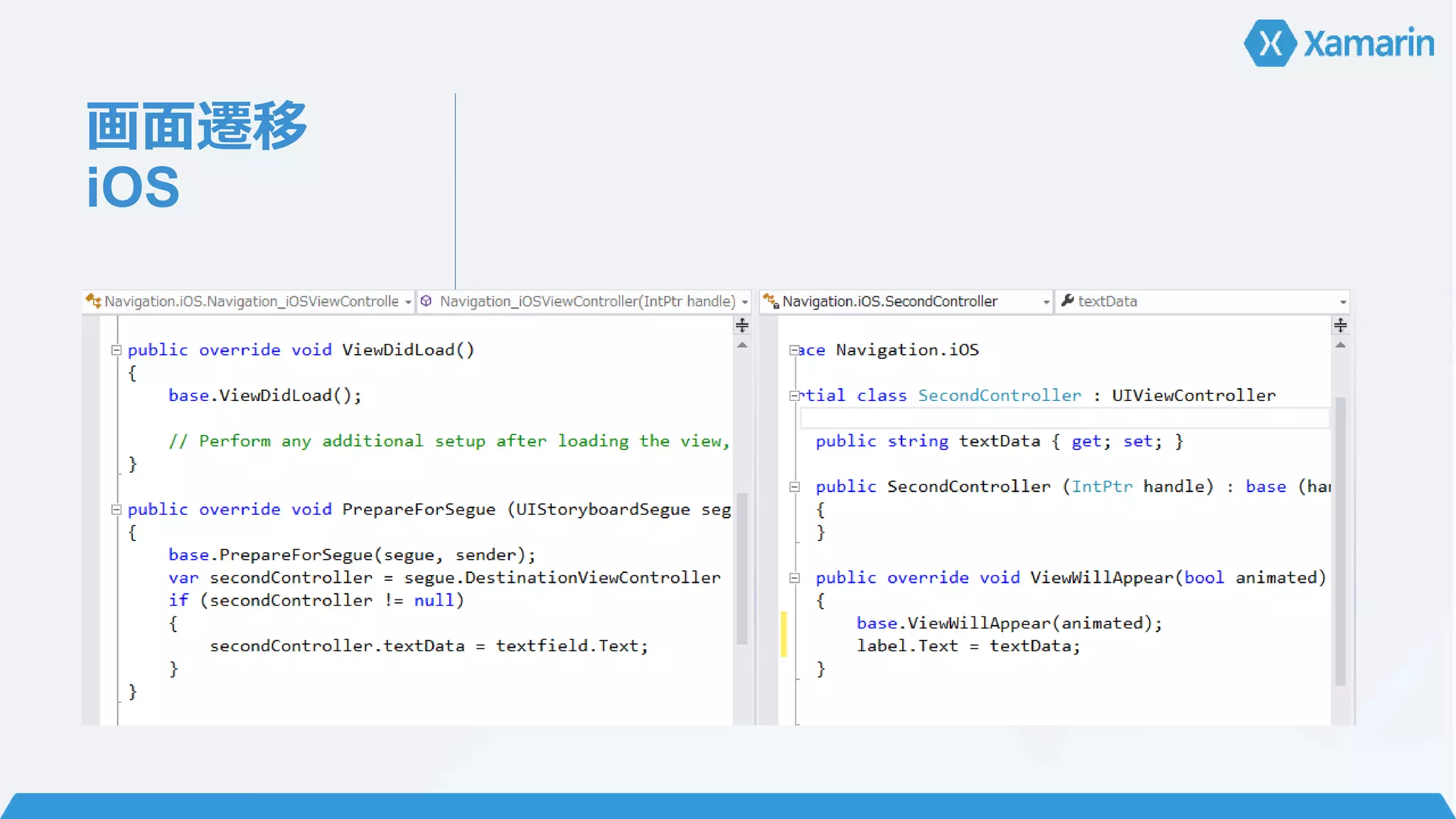Open the textData member dropdown
Viewport: 1456px width, 819px height.
[1342, 302]
